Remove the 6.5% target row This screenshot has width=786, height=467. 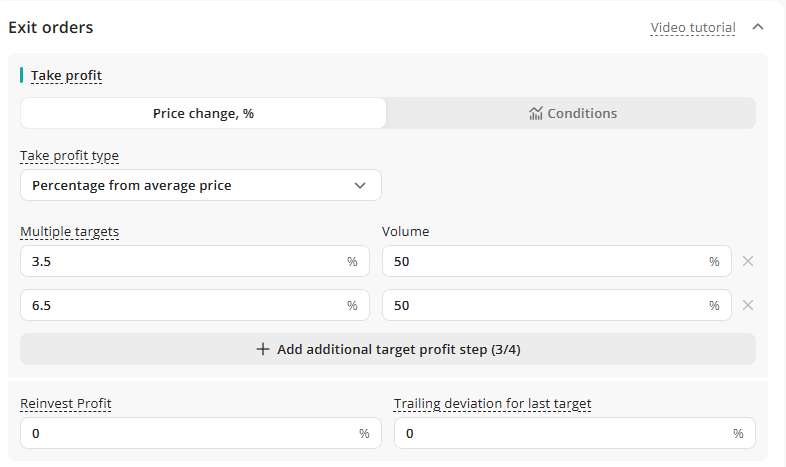pos(747,305)
